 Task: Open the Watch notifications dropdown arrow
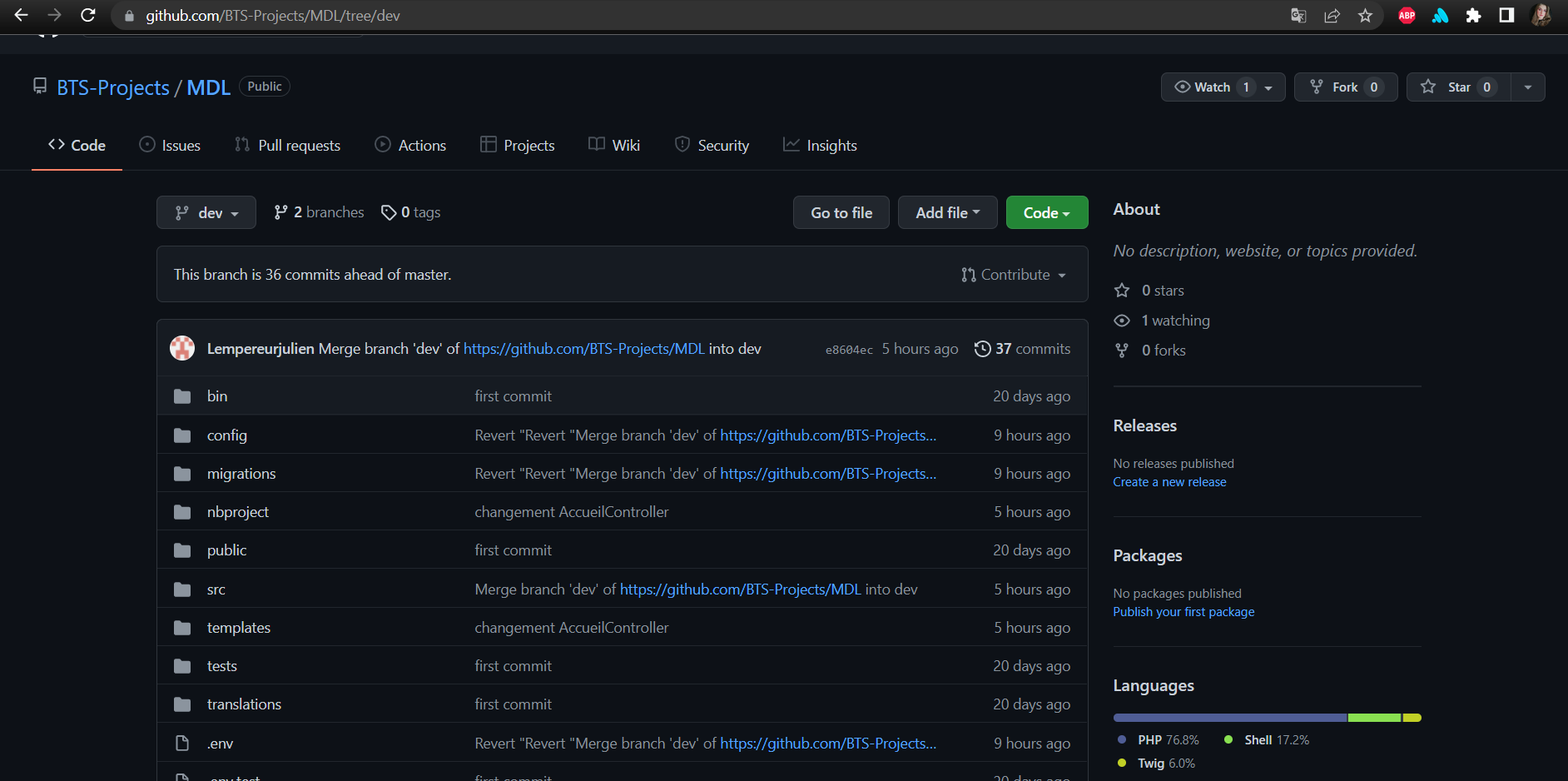[x=1269, y=87]
